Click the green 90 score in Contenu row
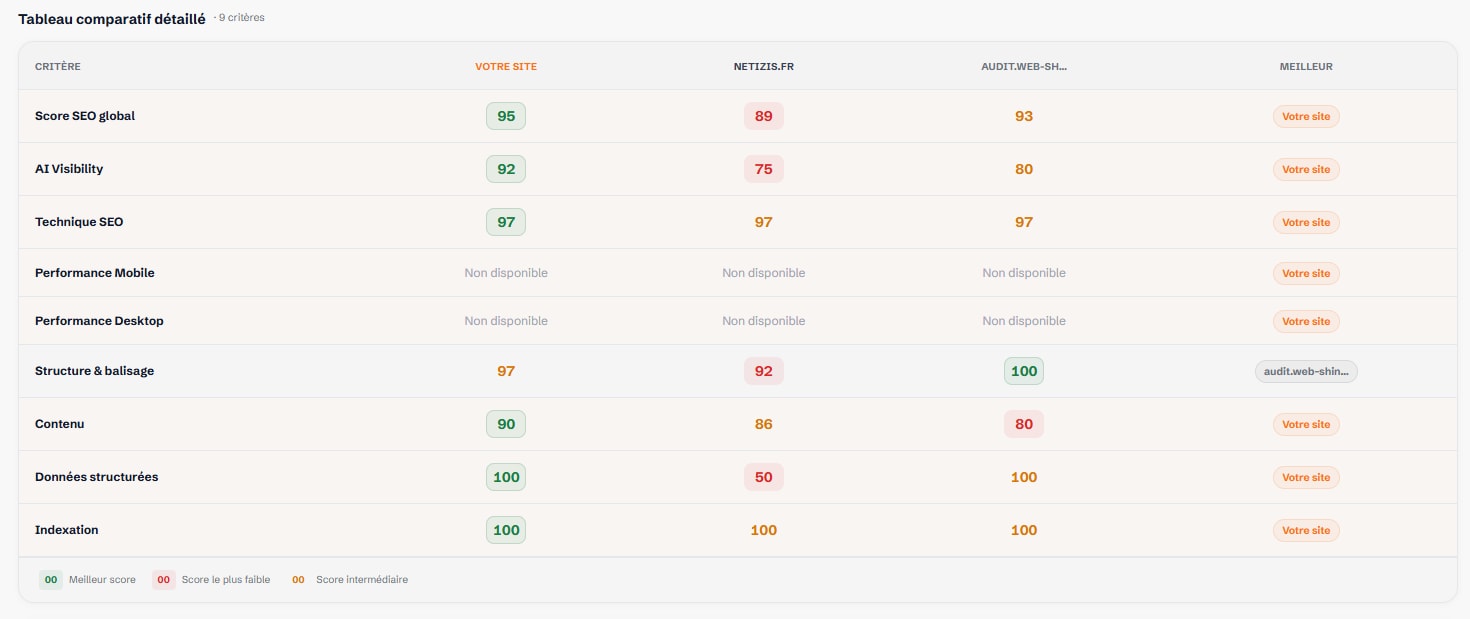The image size is (1470, 619). coord(506,424)
